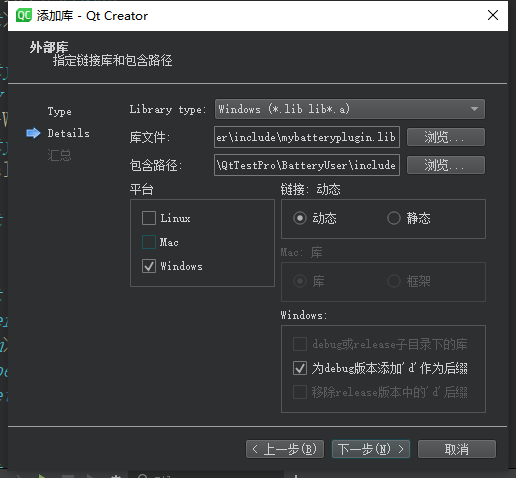Go back with 上一步(B) button
The image size is (516, 478).
click(x=285, y=449)
